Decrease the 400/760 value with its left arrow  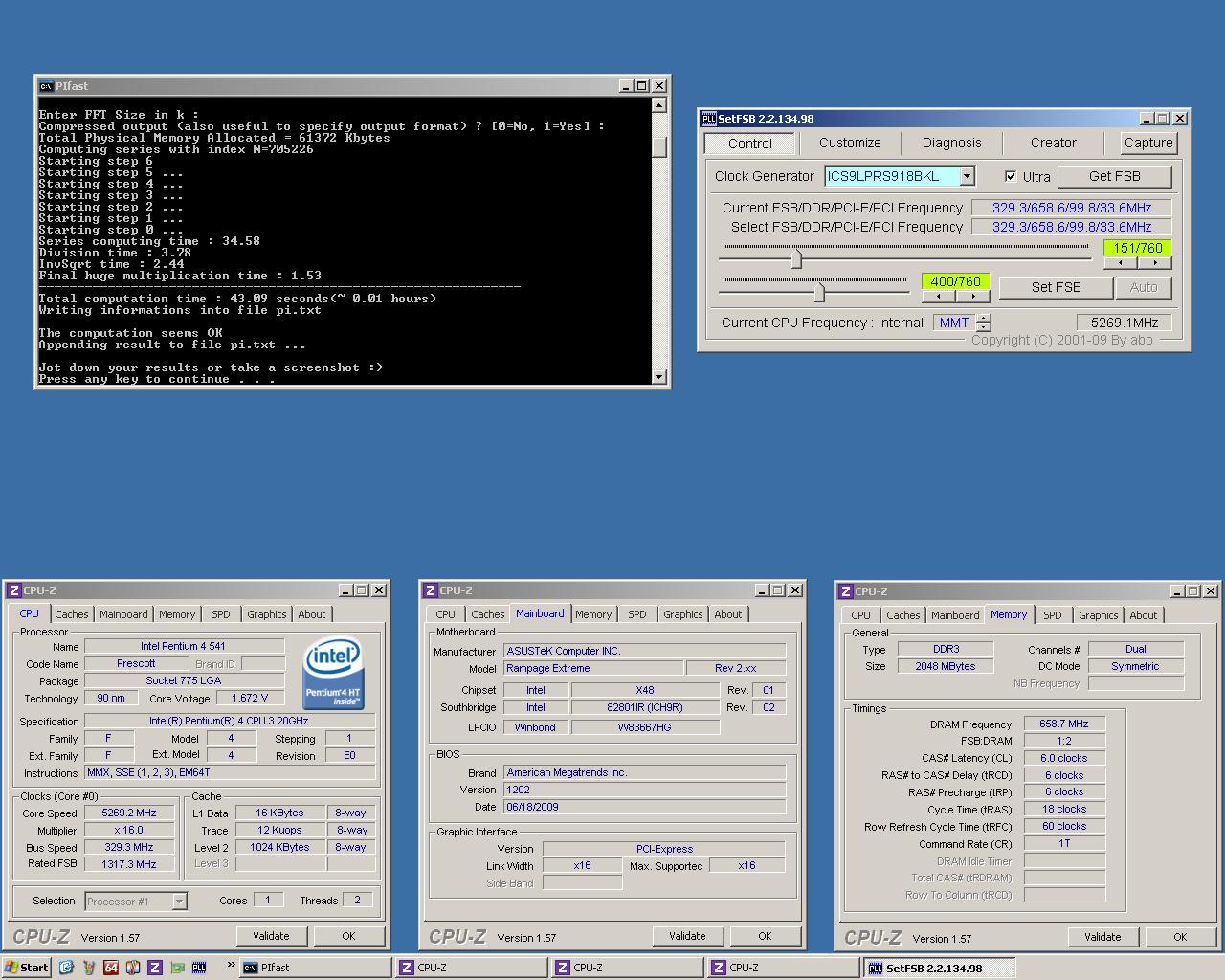pyautogui.click(x=938, y=297)
